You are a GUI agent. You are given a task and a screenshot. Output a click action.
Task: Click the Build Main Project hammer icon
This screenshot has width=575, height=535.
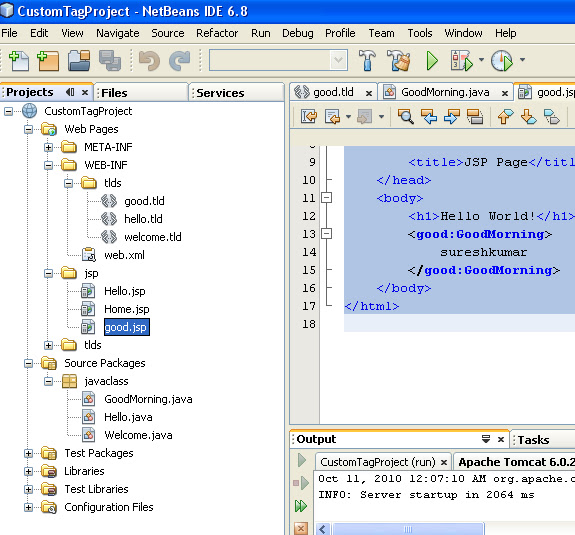tap(367, 60)
